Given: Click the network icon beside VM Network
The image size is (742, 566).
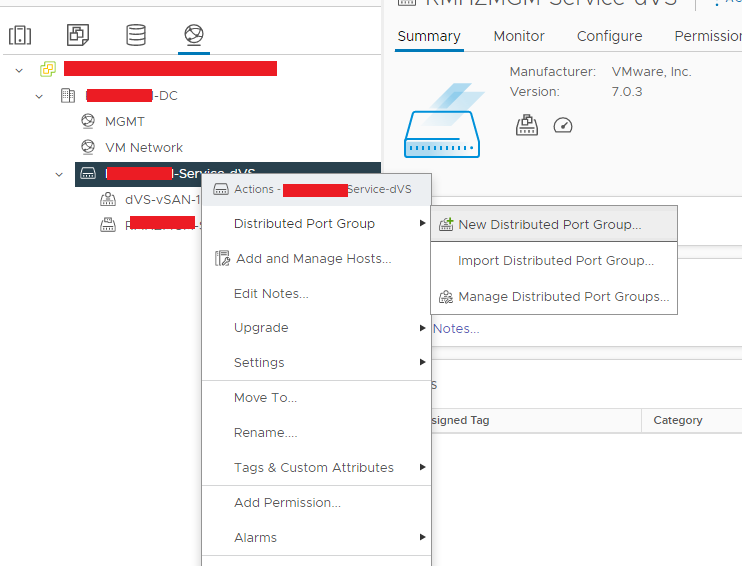Looking at the screenshot, I should (88, 147).
